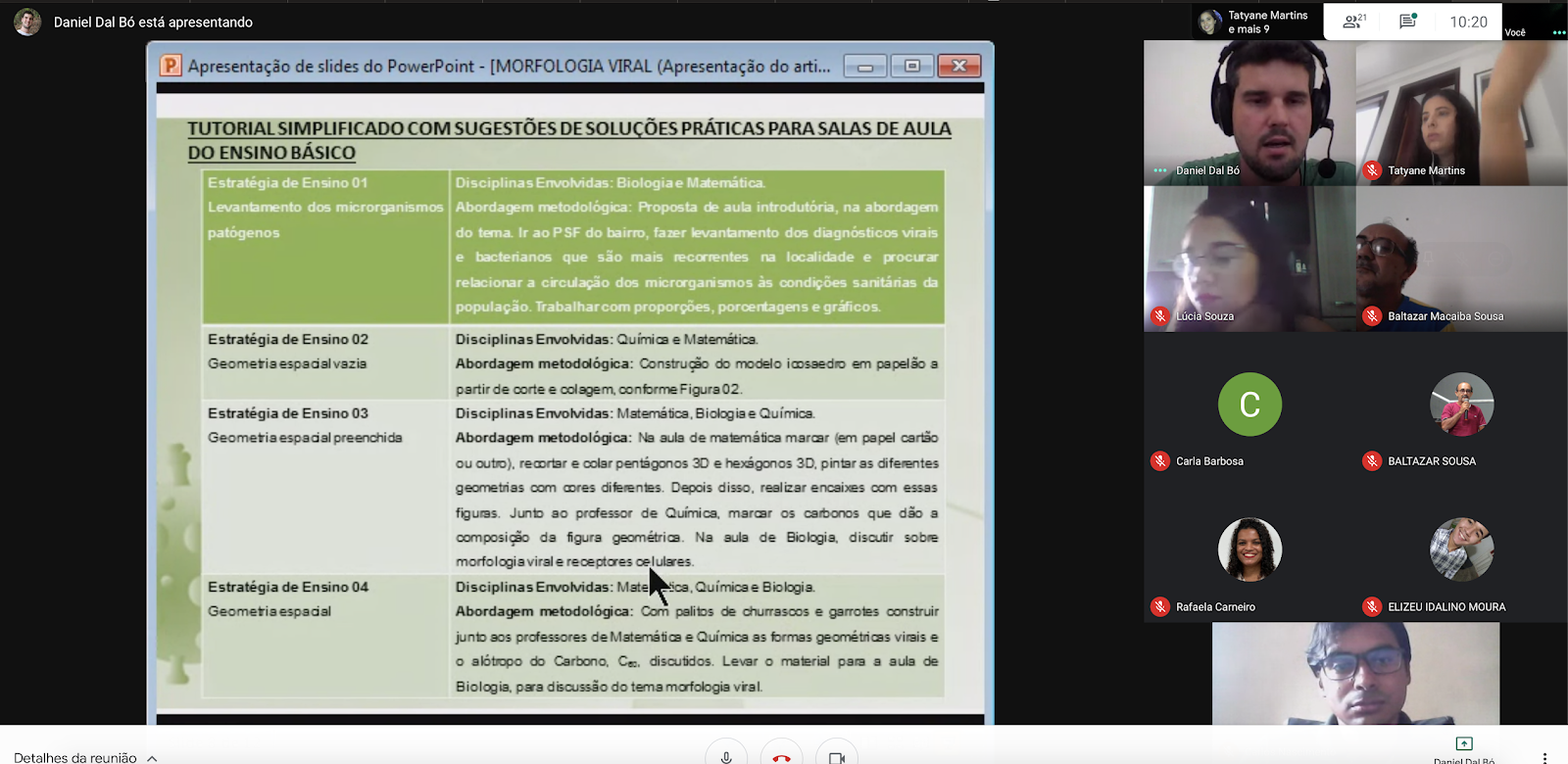
Task: Close the PowerPoint slideshow window
Action: click(959, 66)
